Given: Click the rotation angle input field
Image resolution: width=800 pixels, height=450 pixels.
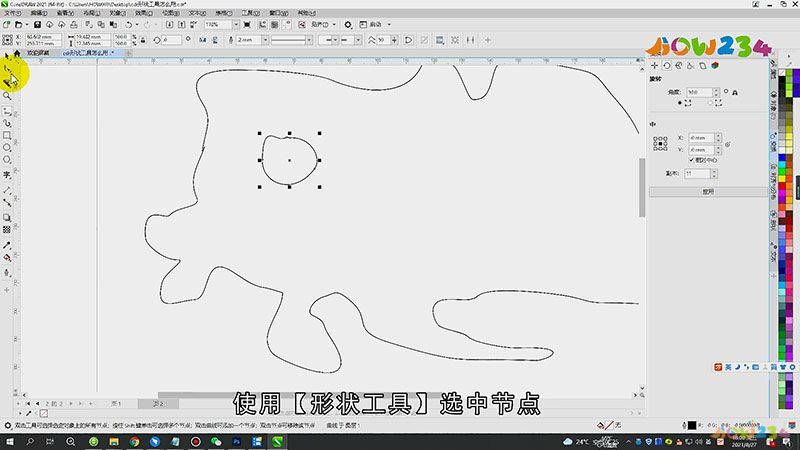Looking at the screenshot, I should 699,92.
